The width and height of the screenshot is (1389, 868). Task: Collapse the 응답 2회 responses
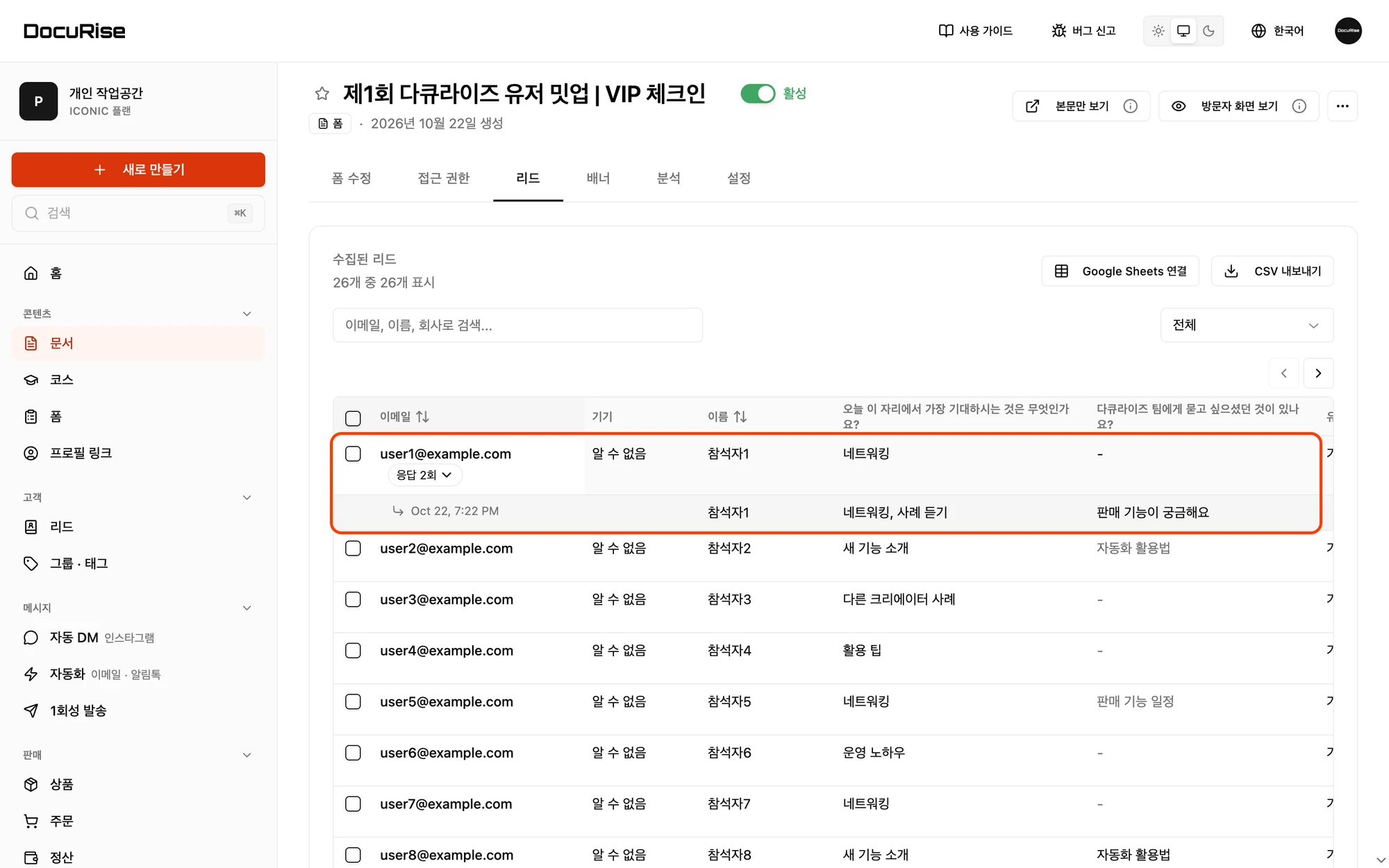424,475
